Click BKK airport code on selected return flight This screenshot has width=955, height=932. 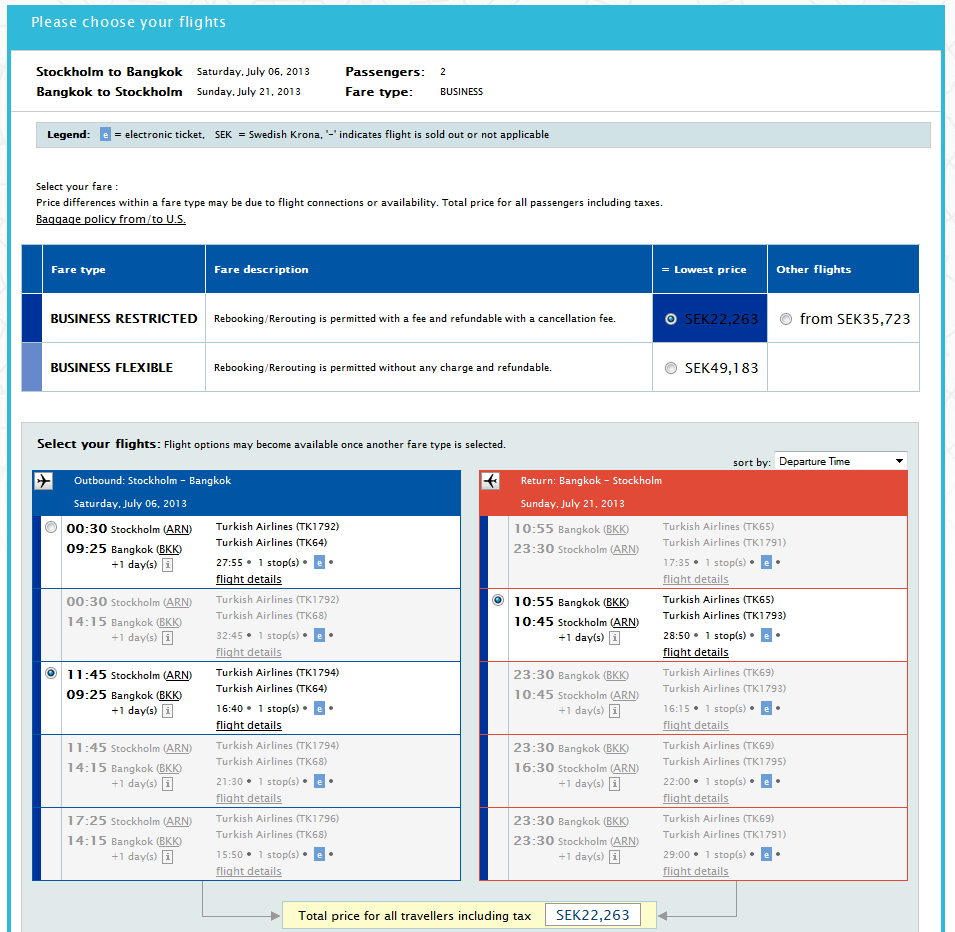(x=617, y=602)
